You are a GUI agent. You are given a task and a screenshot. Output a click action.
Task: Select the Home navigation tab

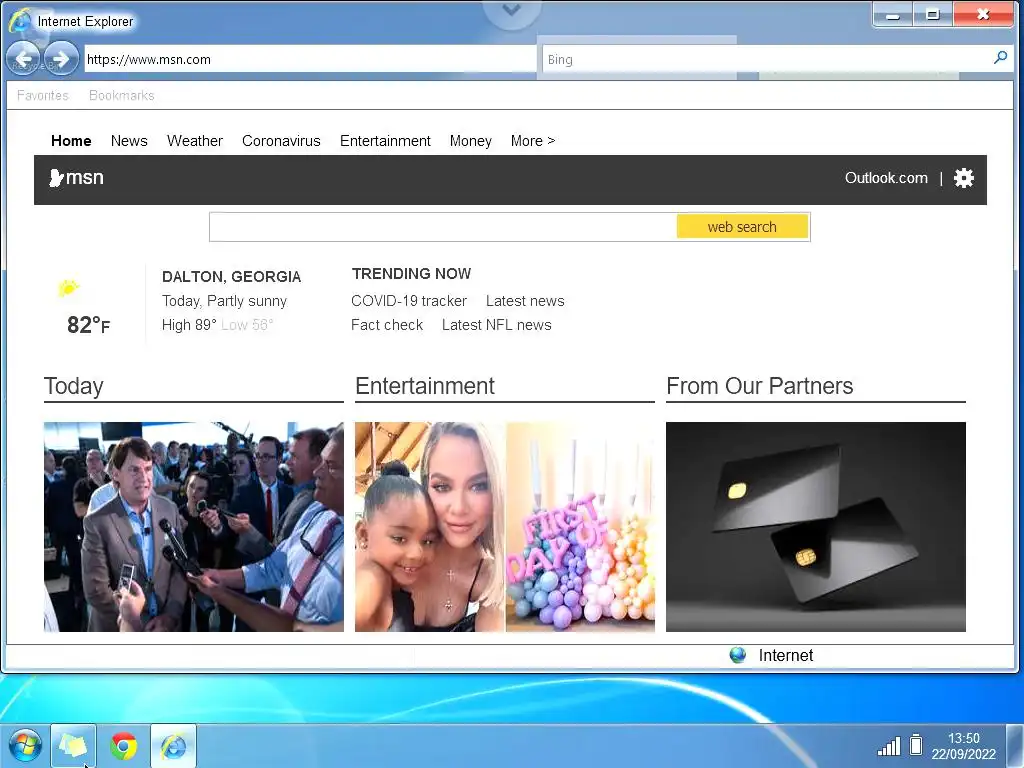pos(71,141)
